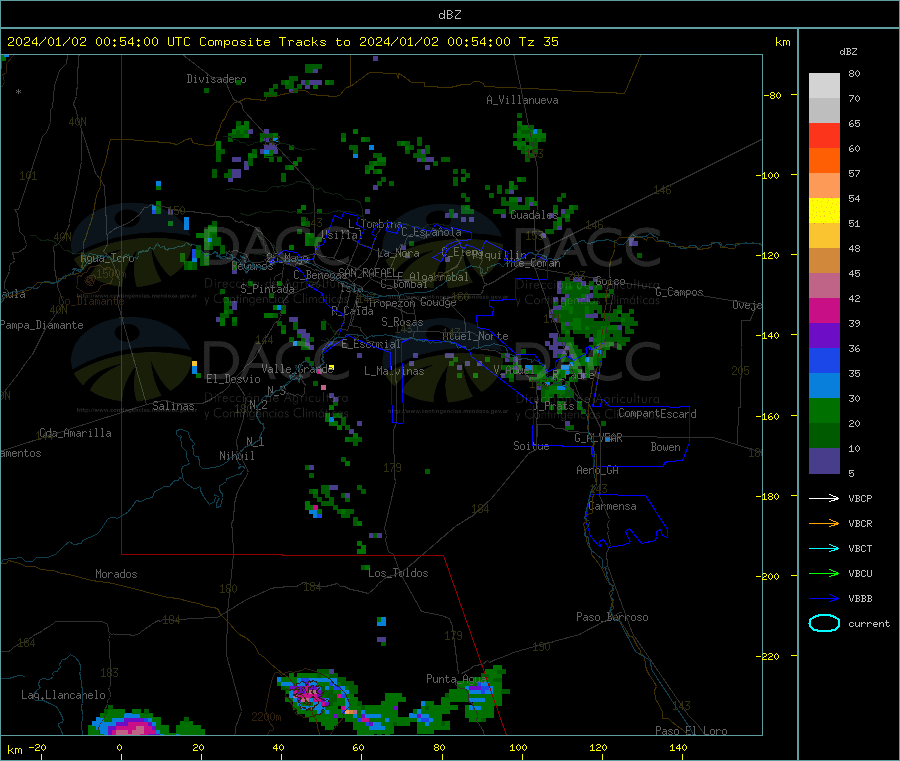Click the 'Bowen' map label
Viewport: 900px width, 761px height.
[665, 447]
